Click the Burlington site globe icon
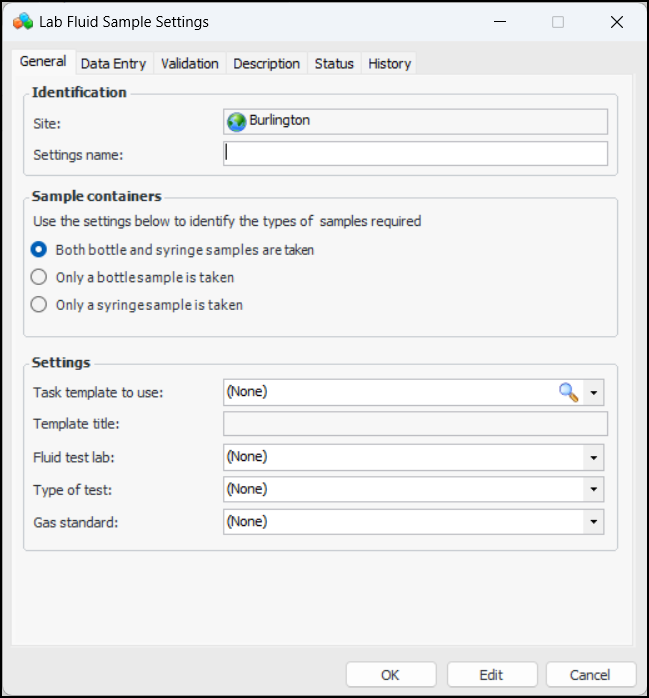The height and width of the screenshot is (698, 649). pos(237,121)
